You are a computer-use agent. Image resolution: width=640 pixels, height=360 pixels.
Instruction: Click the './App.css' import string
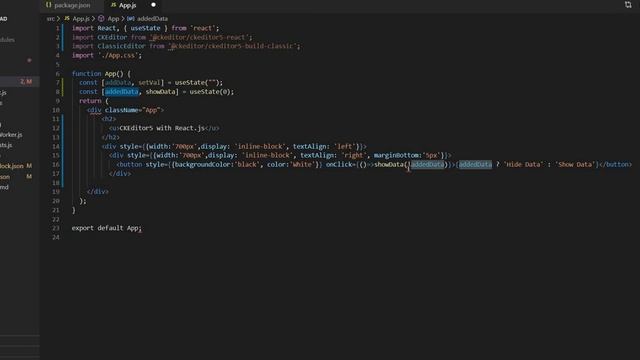click(118, 56)
